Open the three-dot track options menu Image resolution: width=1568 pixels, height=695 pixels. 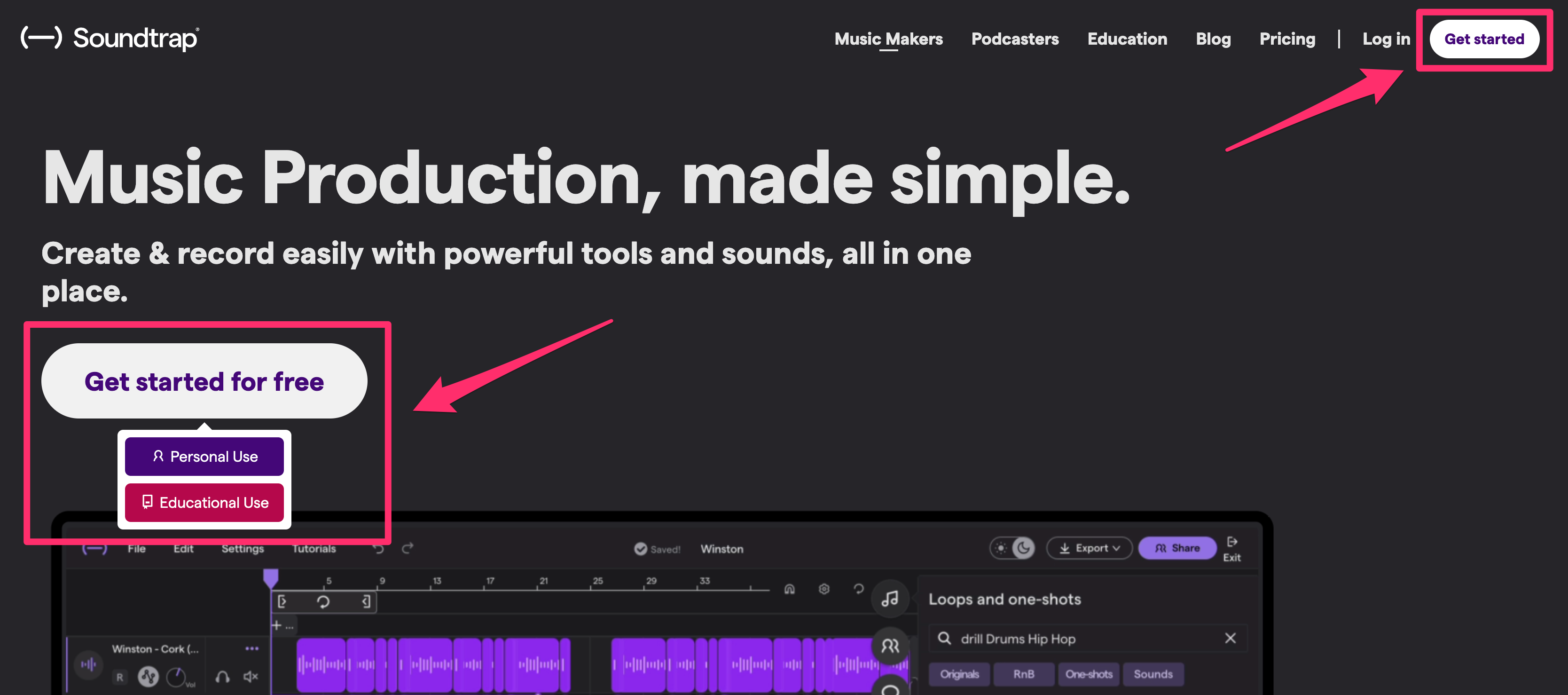(251, 649)
